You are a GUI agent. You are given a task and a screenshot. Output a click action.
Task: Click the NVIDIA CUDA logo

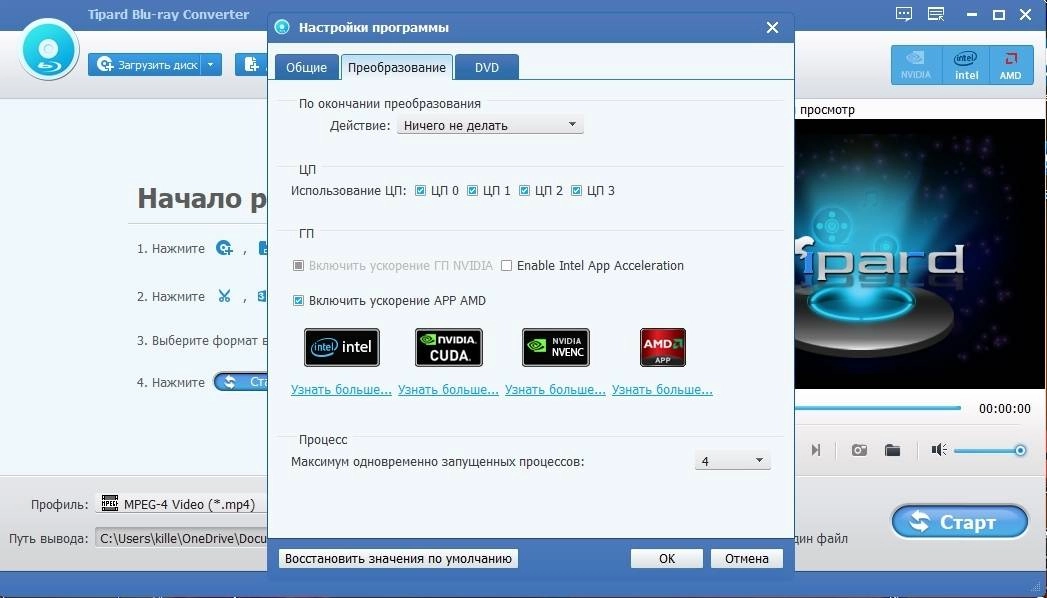coord(449,347)
